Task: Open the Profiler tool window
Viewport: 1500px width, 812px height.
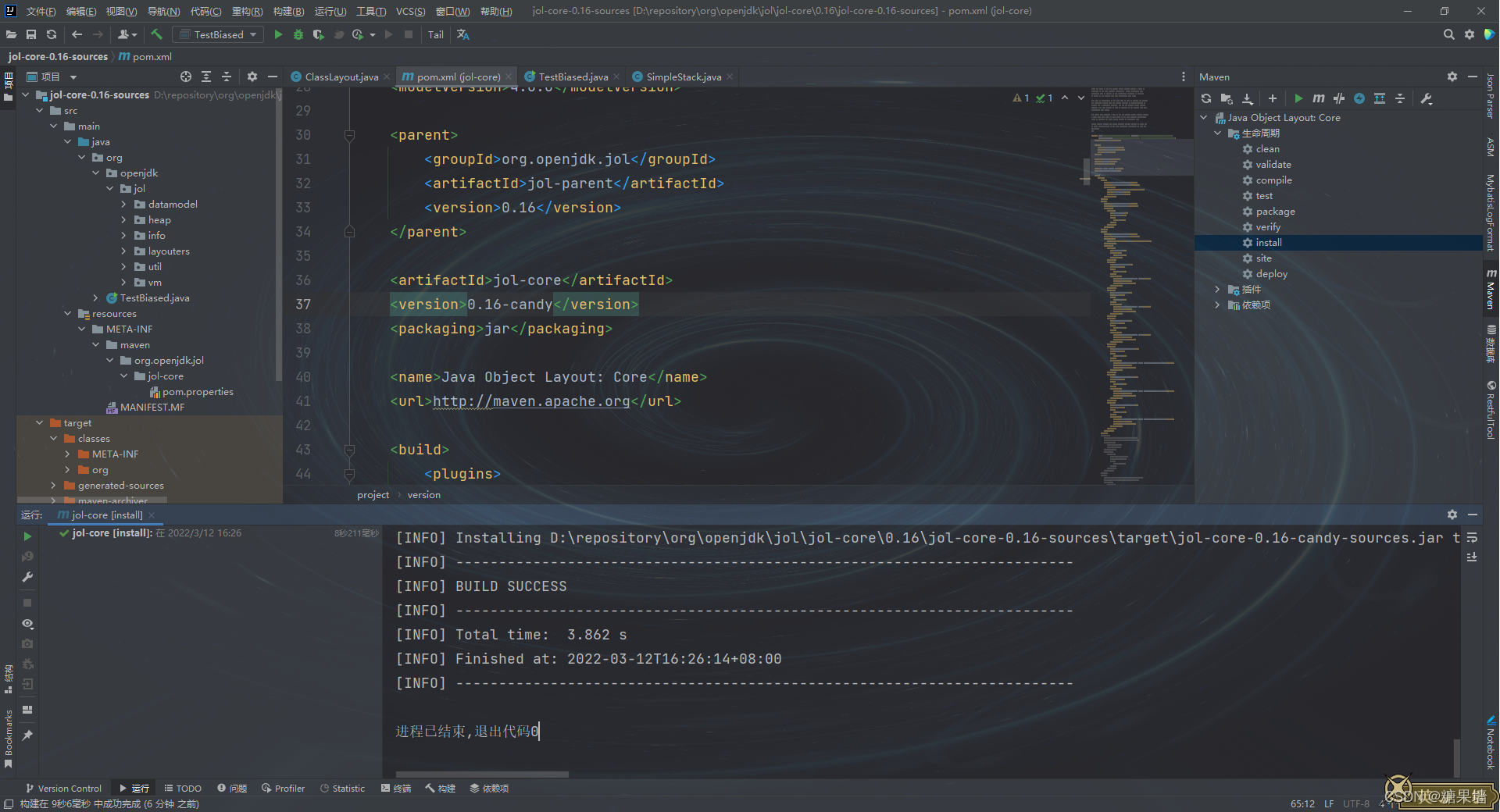Action: tap(283, 789)
